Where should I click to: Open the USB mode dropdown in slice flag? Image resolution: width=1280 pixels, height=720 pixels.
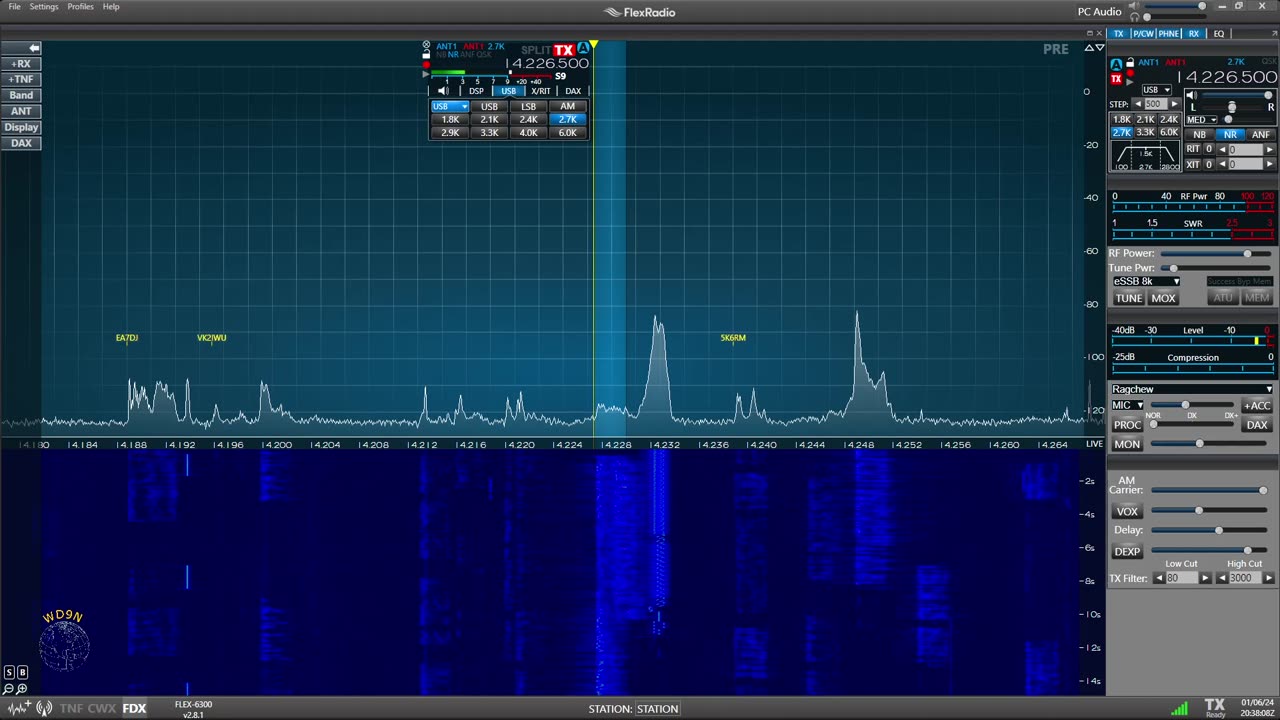click(449, 106)
